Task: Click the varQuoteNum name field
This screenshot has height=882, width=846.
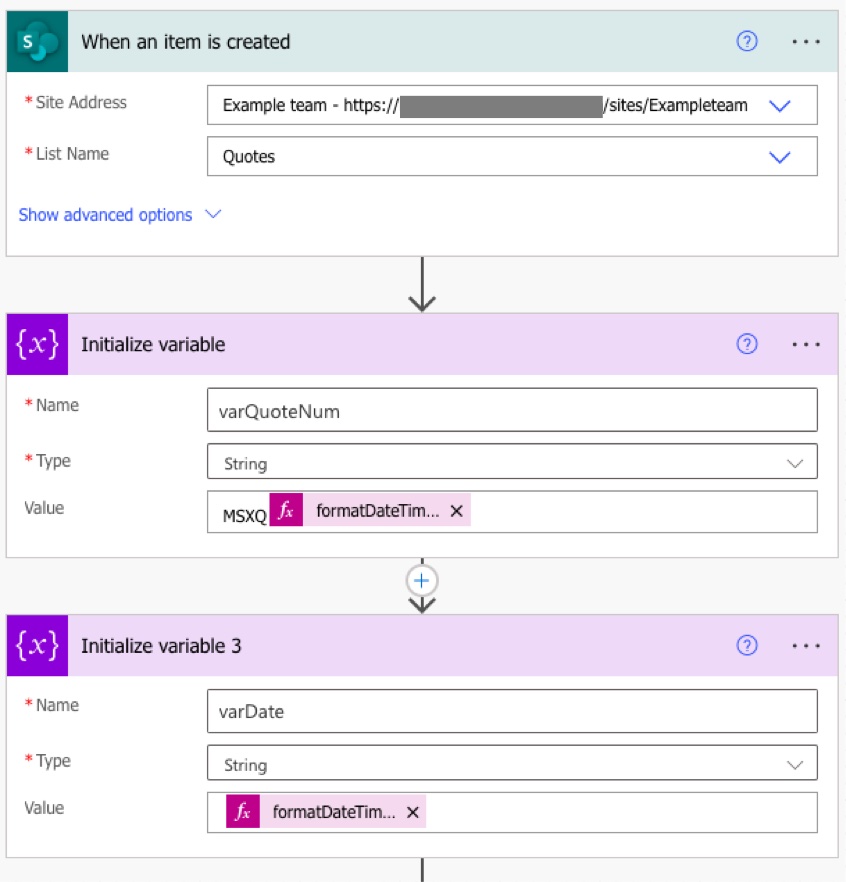Action: pos(511,410)
